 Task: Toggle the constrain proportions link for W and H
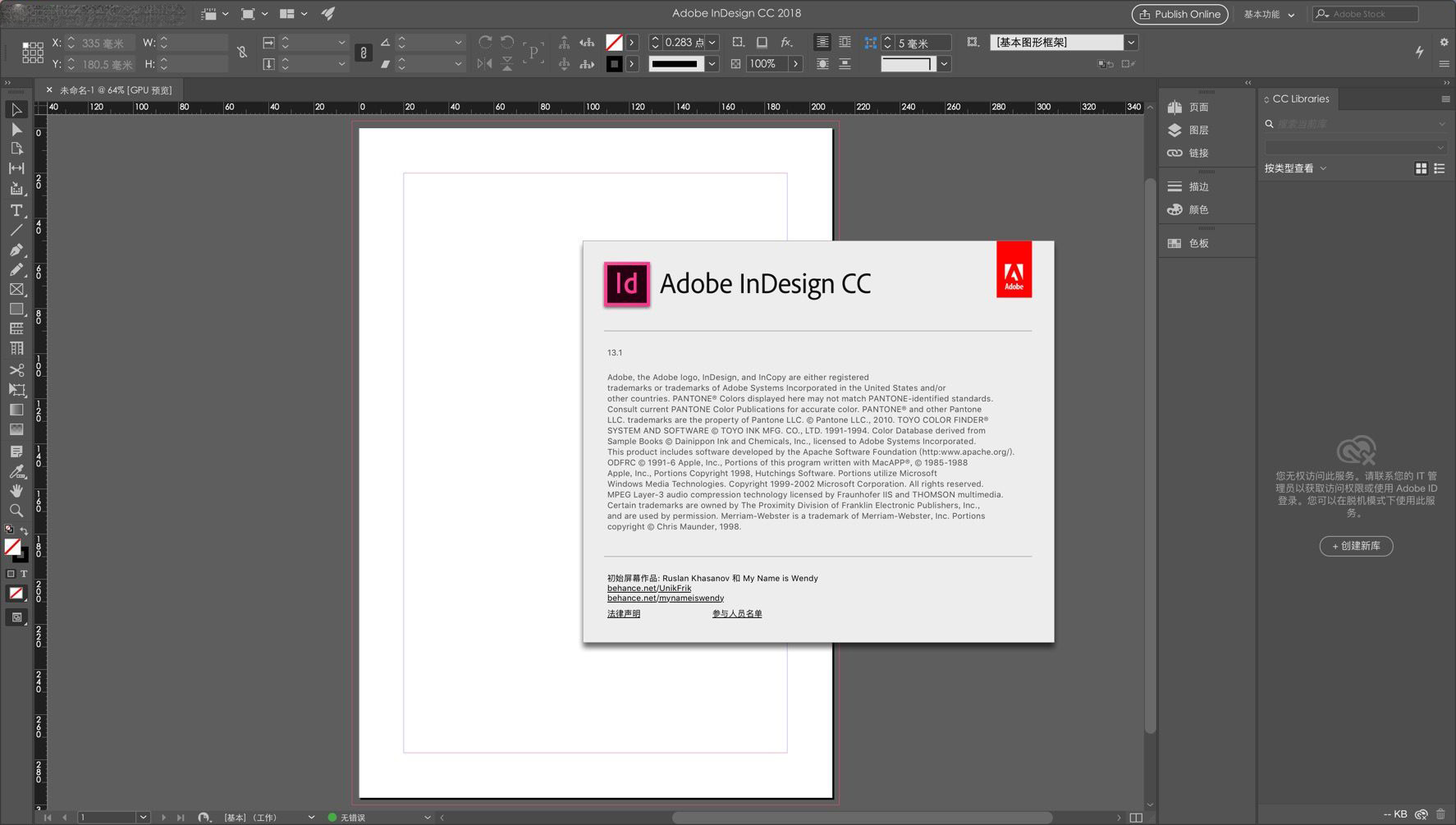(x=242, y=52)
